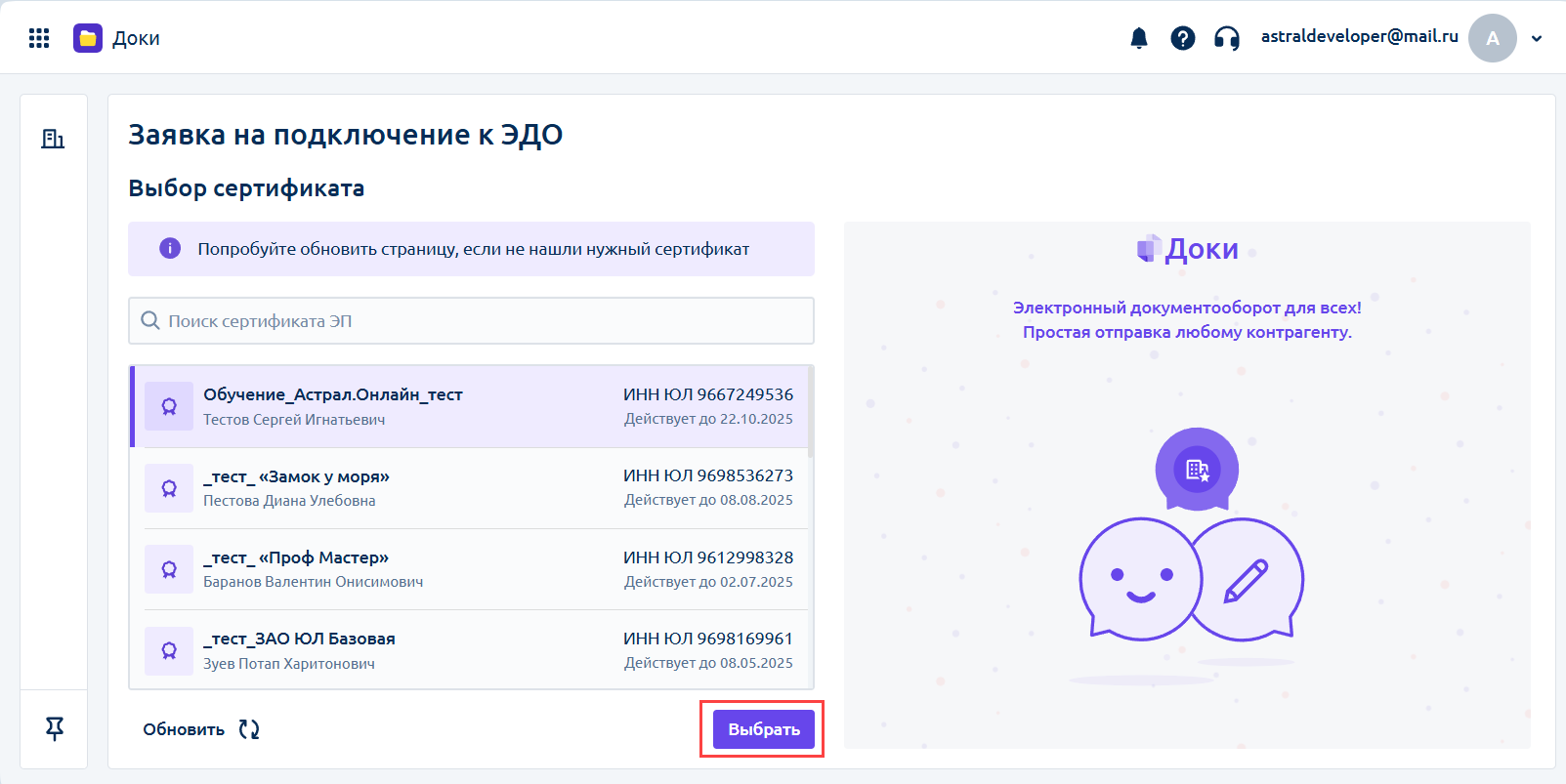Select certificate Обучение_Астрал.Онлайн_тест
This screenshot has height=784, width=1566.
469,406
